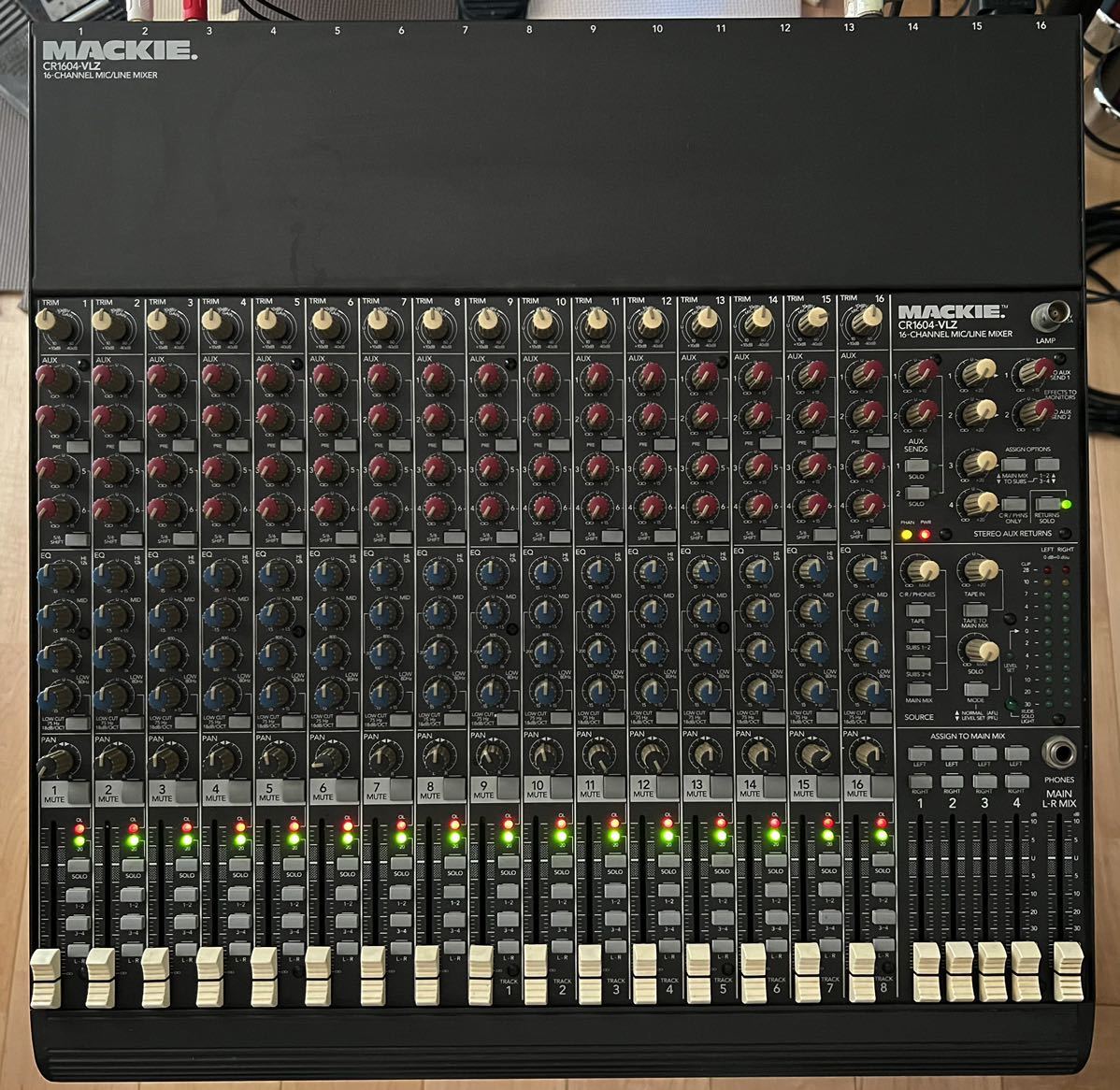This screenshot has height=1090, width=1120.
Task: Touch the channel 16 TRIM knob
Action: point(866,320)
